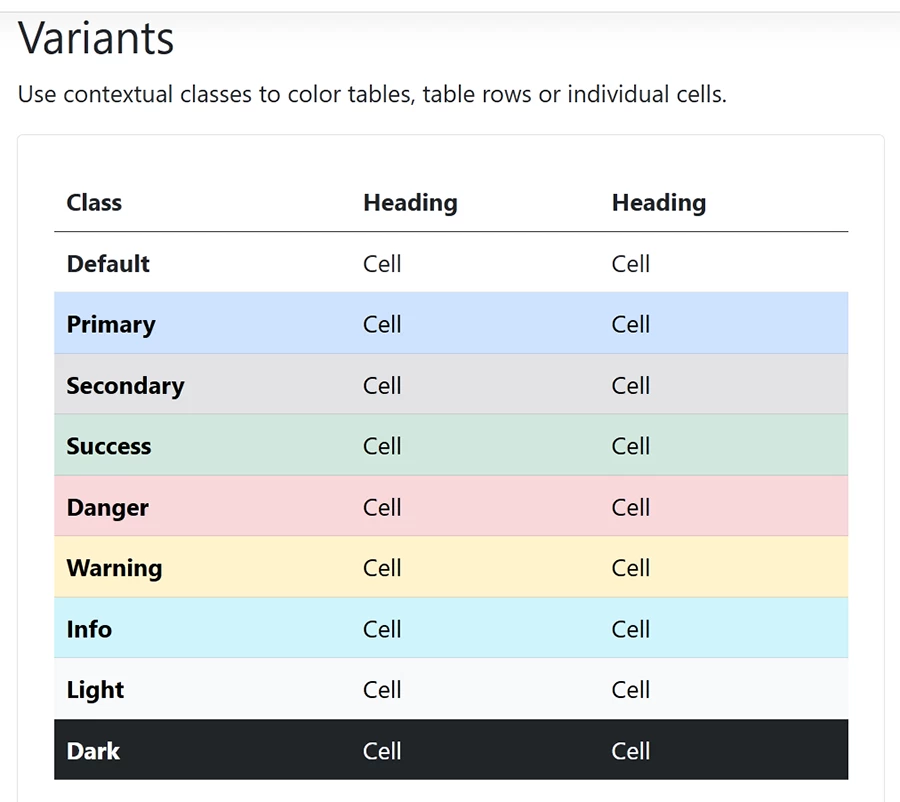Viewport: 900px width, 802px height.
Task: Click the middle Cell in the Success row
Action: pyautogui.click(x=382, y=447)
